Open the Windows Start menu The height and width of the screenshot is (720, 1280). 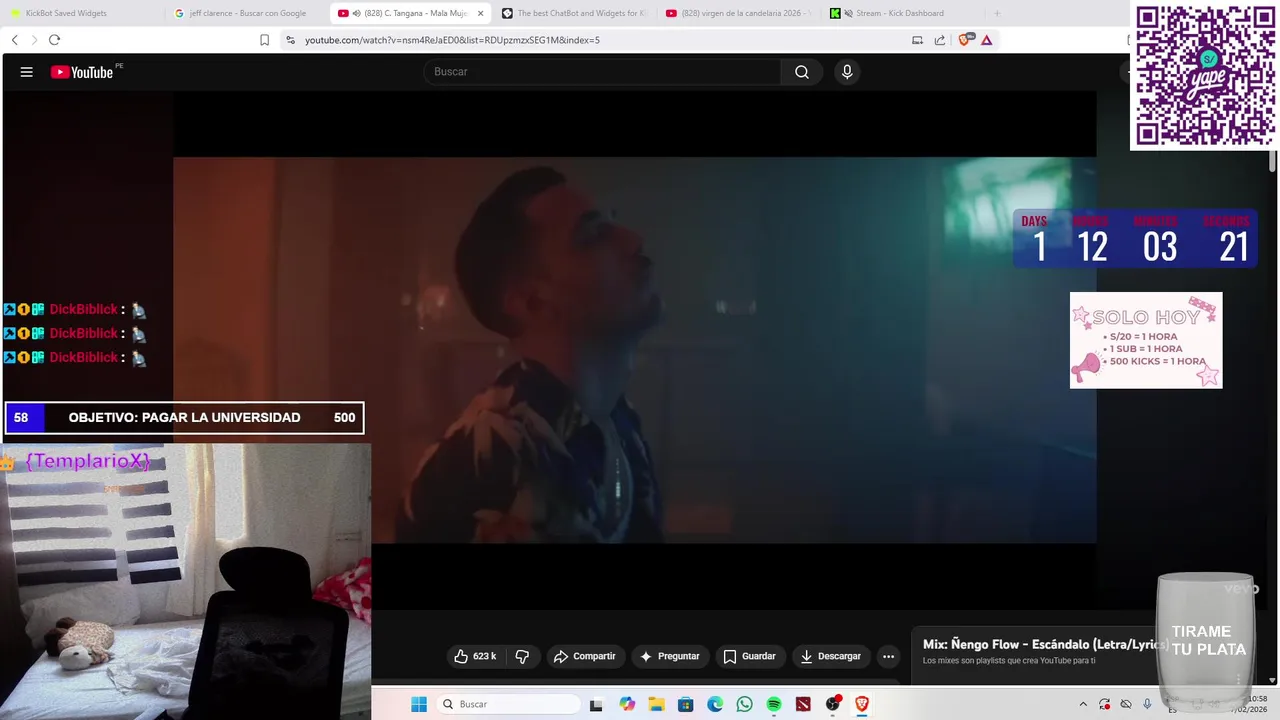pos(418,704)
